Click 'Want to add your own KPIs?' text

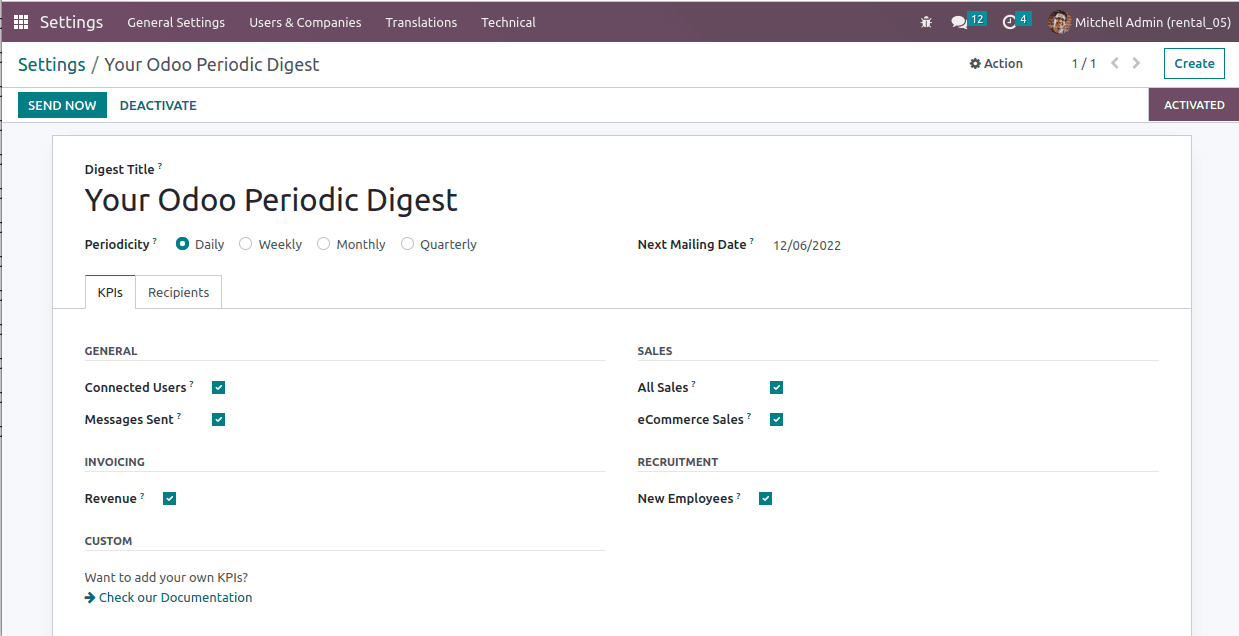tap(166, 578)
